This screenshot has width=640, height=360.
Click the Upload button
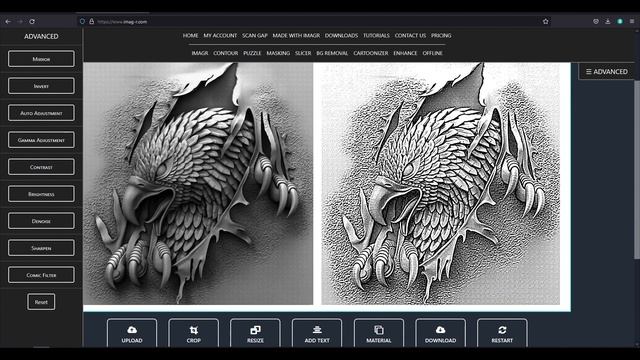tap(132, 333)
